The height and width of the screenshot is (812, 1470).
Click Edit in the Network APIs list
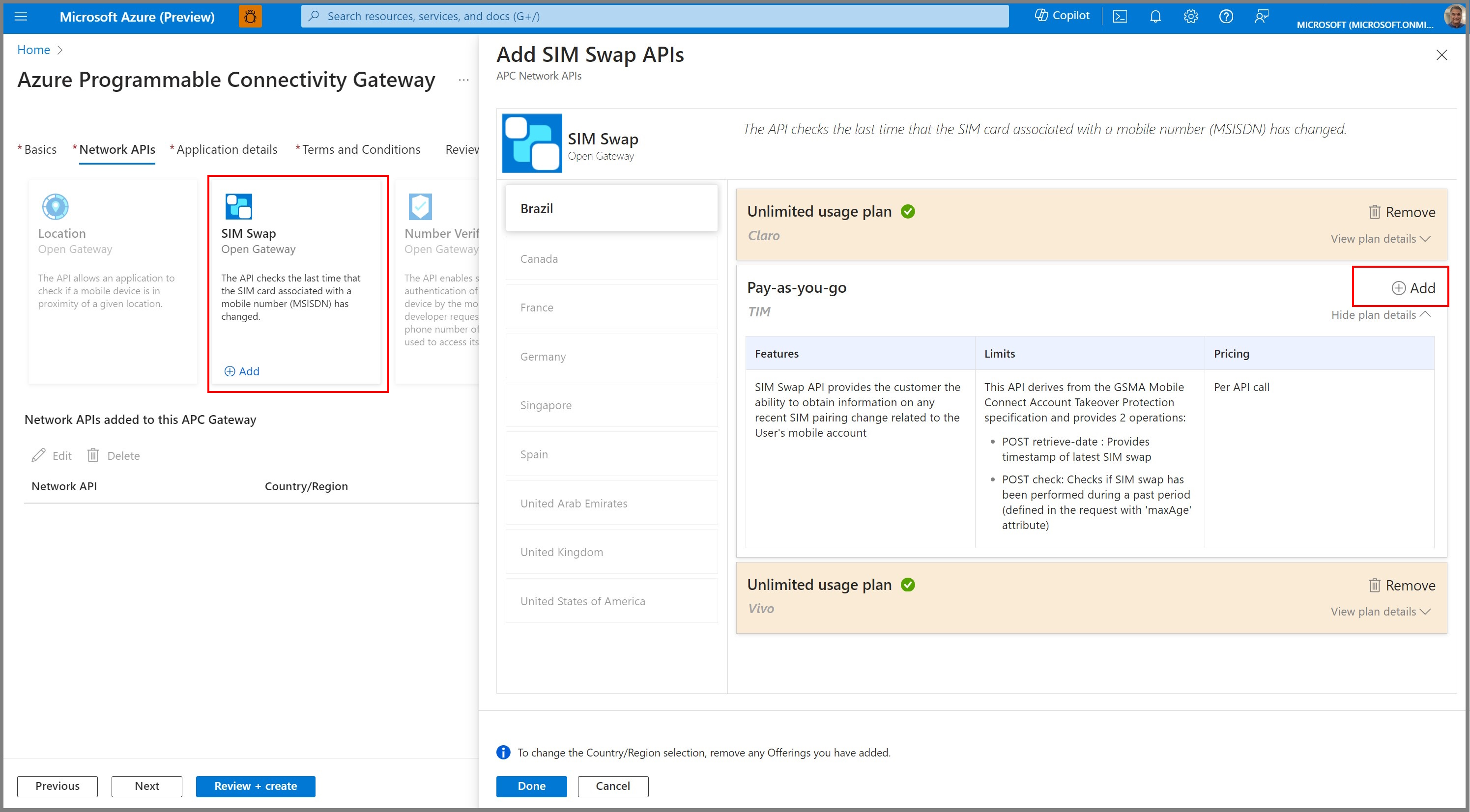[52, 455]
